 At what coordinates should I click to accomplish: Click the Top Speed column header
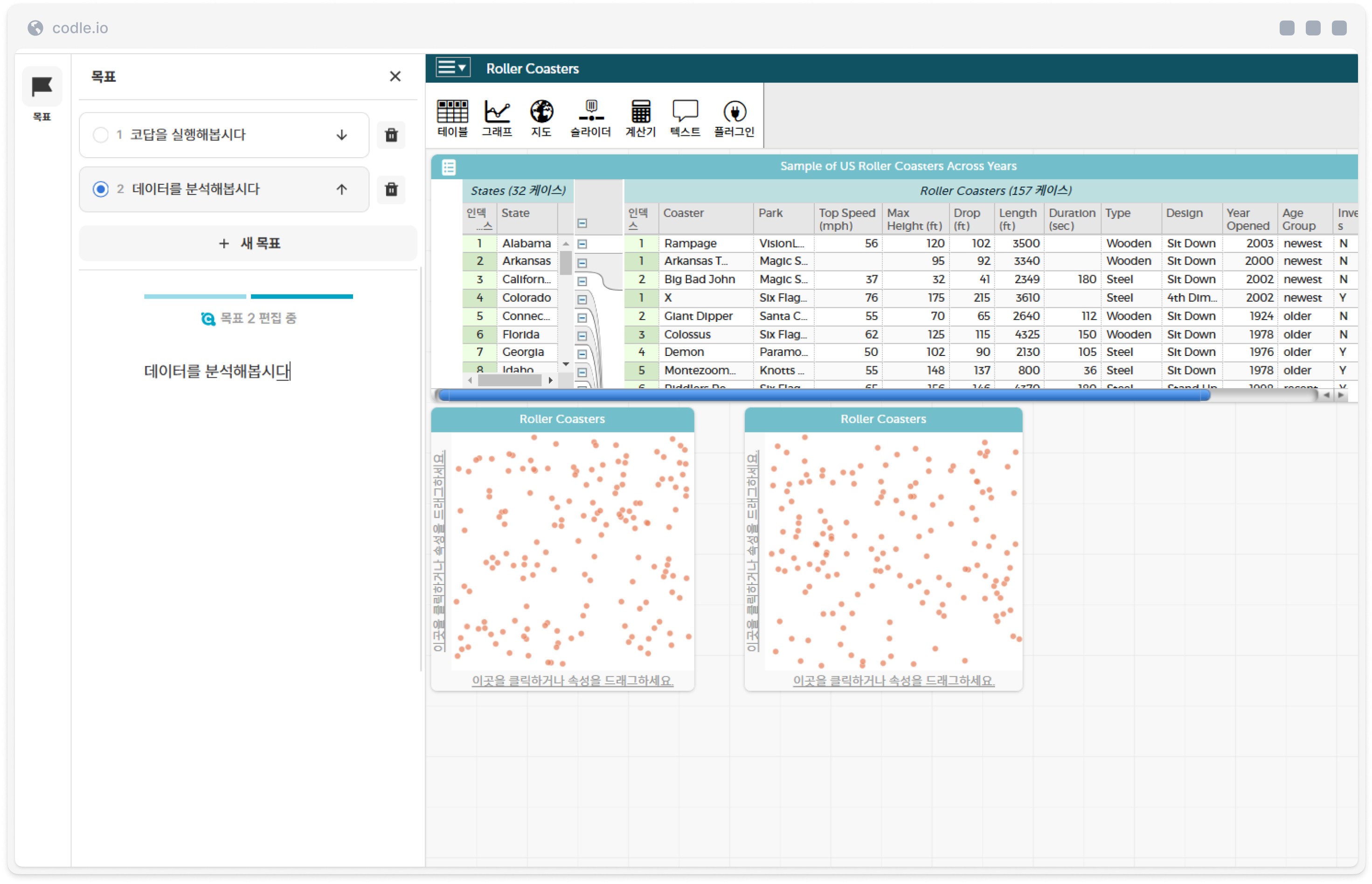846,219
